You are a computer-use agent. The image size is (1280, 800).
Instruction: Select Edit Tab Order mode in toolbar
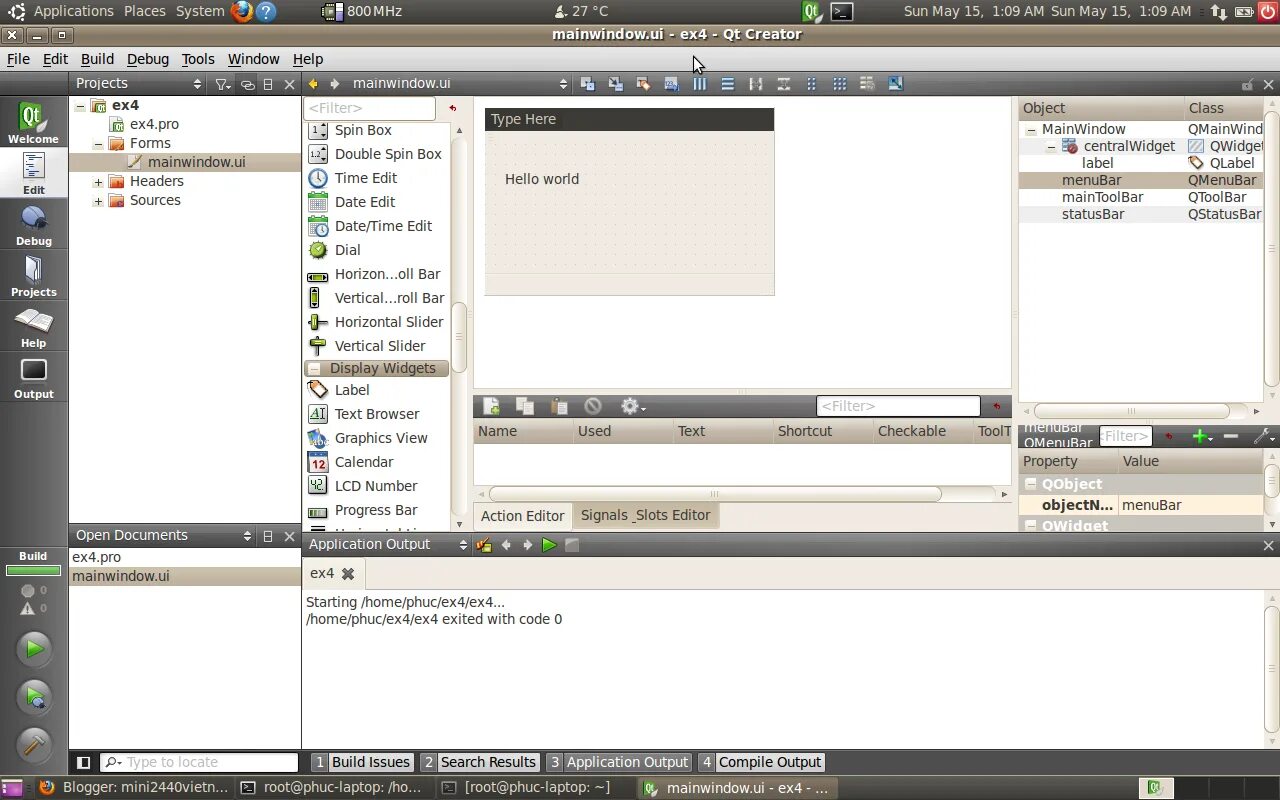672,84
